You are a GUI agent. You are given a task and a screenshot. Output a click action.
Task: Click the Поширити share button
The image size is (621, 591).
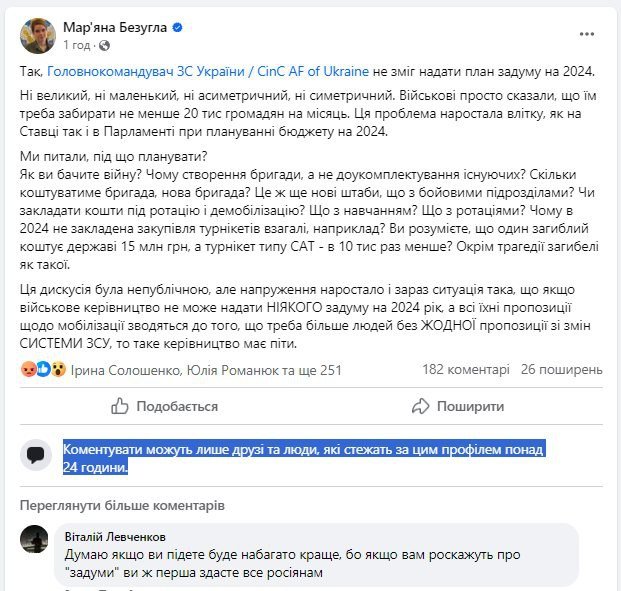(x=458, y=406)
